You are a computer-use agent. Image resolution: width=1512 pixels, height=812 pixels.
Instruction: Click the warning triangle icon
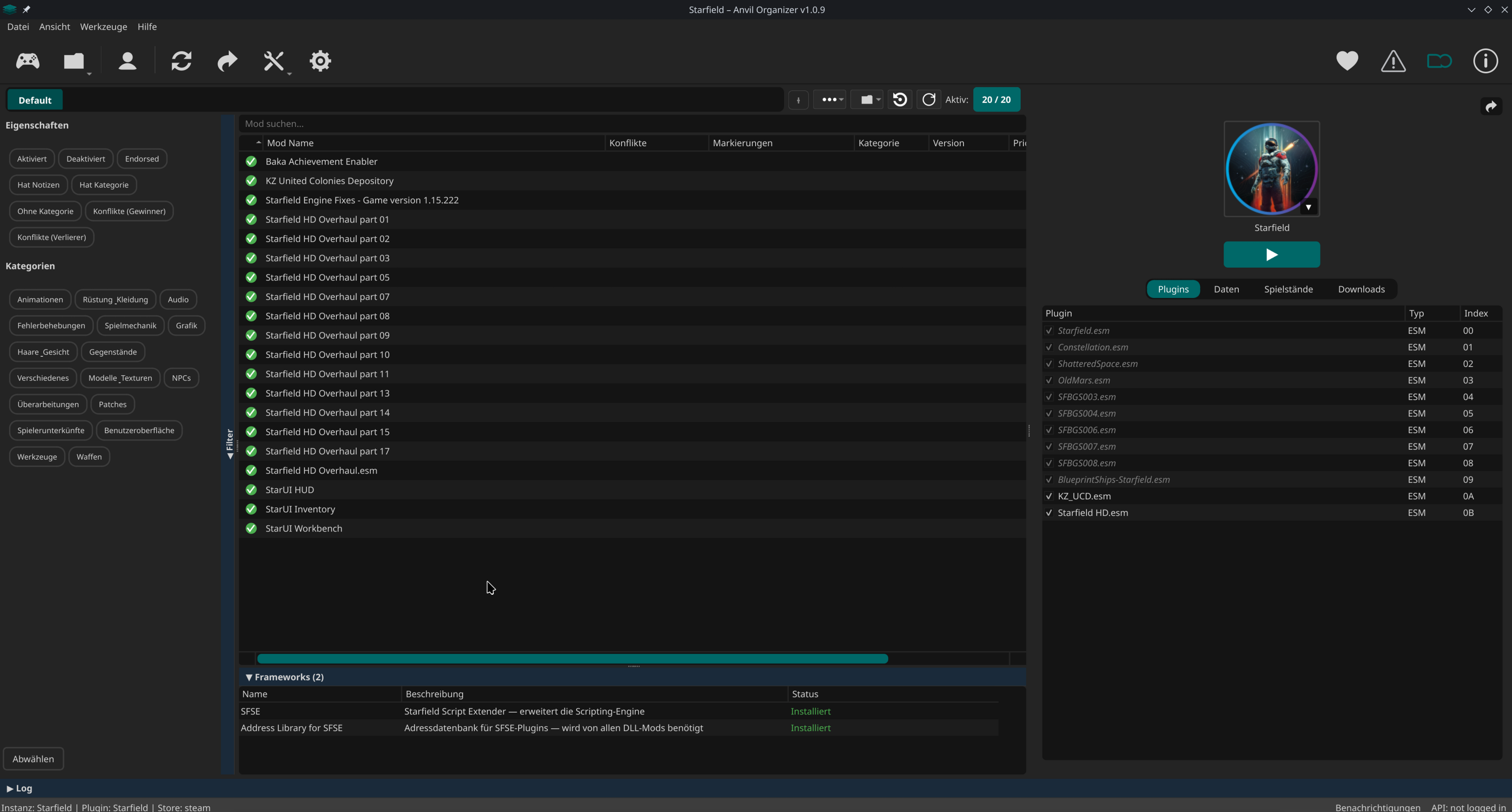tap(1393, 61)
